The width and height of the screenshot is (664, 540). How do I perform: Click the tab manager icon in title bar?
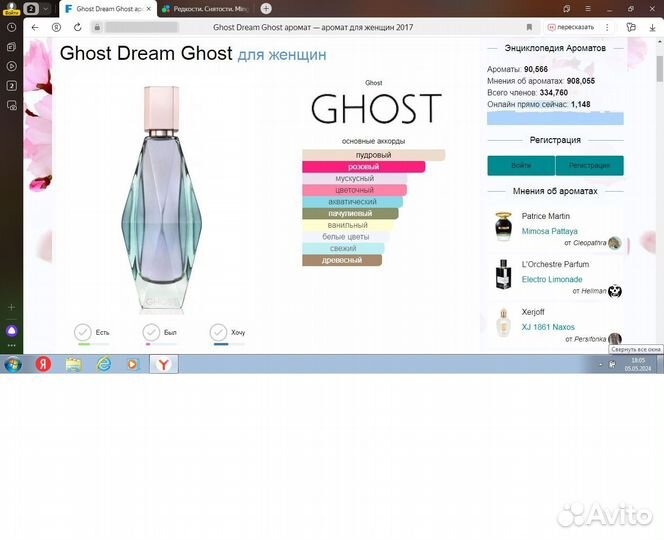(x=567, y=8)
